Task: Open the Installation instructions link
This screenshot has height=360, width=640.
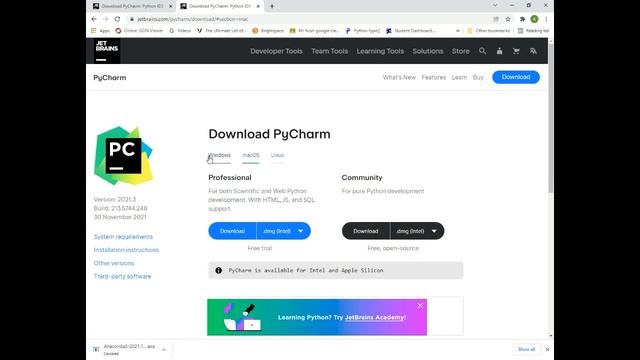Action: [x=126, y=250]
